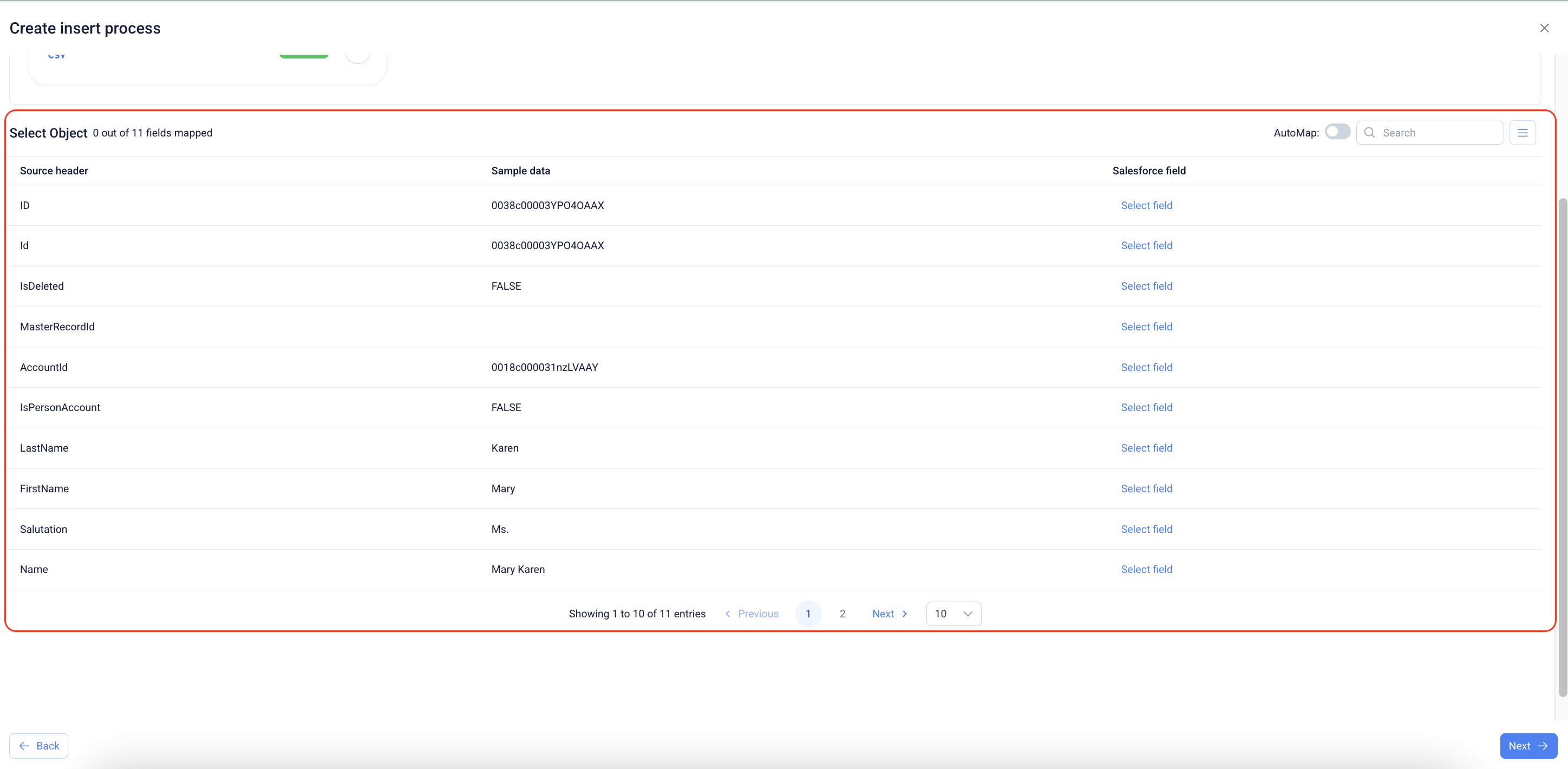Select field for AccountId row

(1146, 367)
